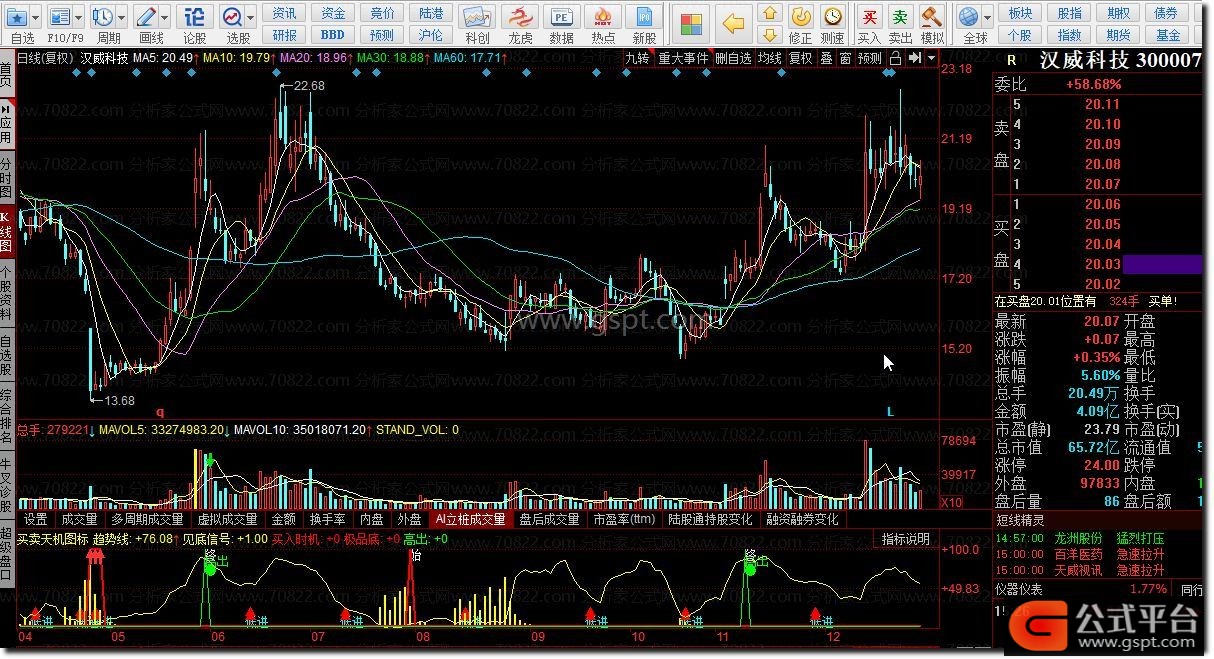Open the 陆港 button
Viewport: 1214px width, 659px height.
pyautogui.click(x=431, y=13)
